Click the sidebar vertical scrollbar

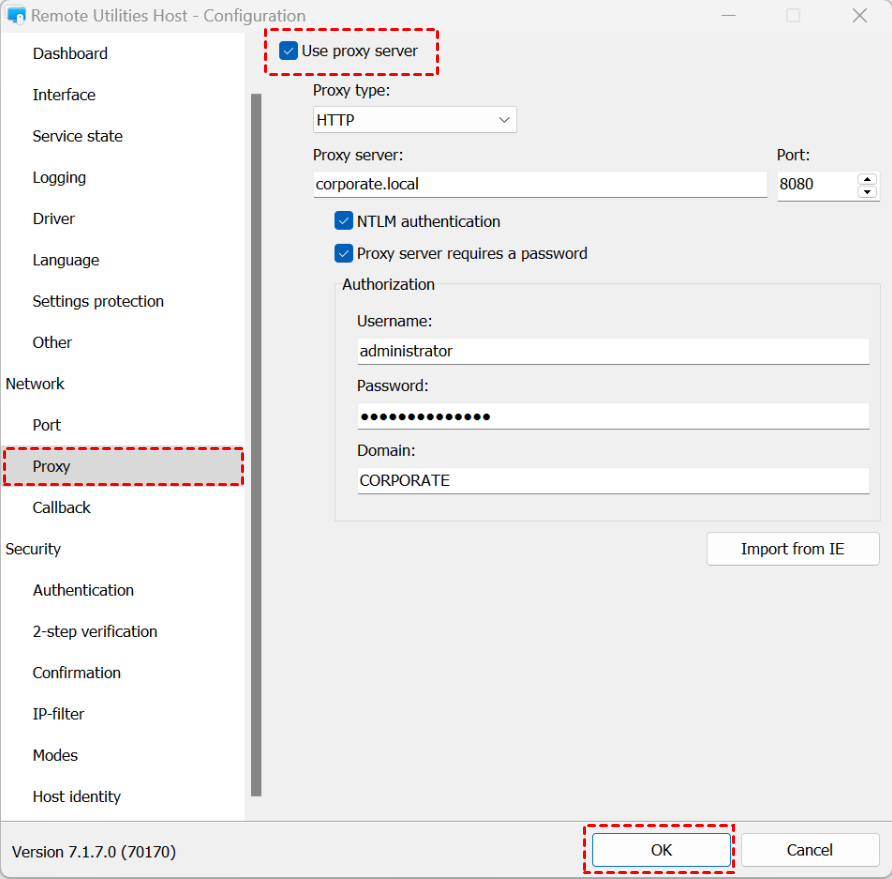(256, 445)
